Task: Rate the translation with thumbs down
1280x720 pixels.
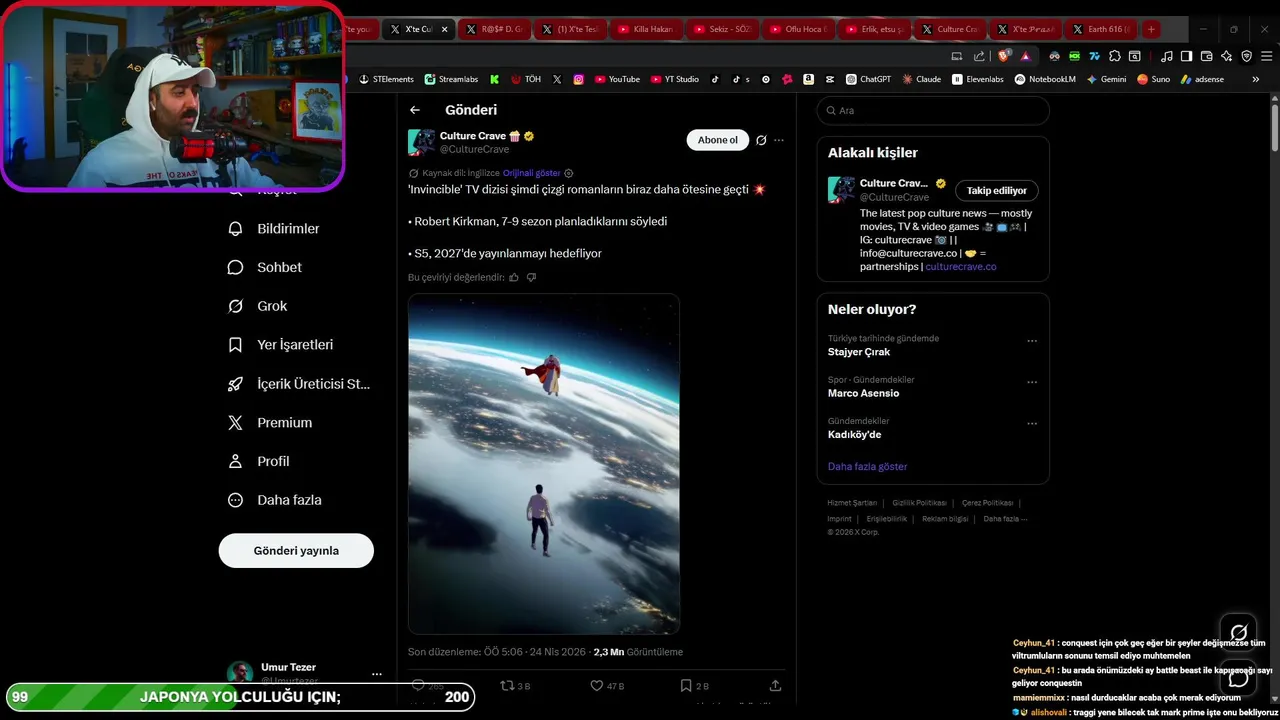Action: pyautogui.click(x=531, y=277)
